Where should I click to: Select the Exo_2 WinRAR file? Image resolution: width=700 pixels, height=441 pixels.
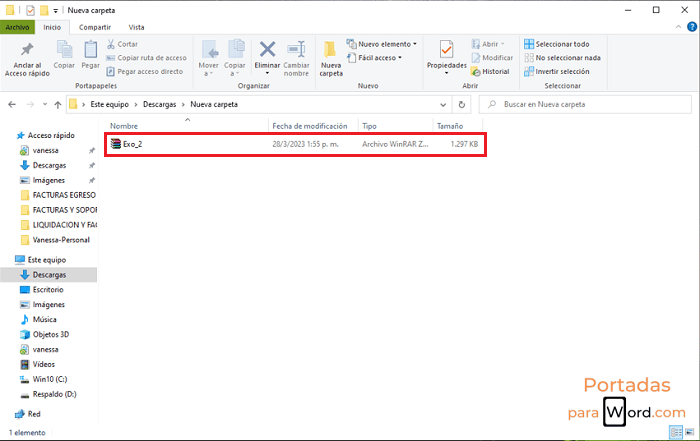[134, 144]
